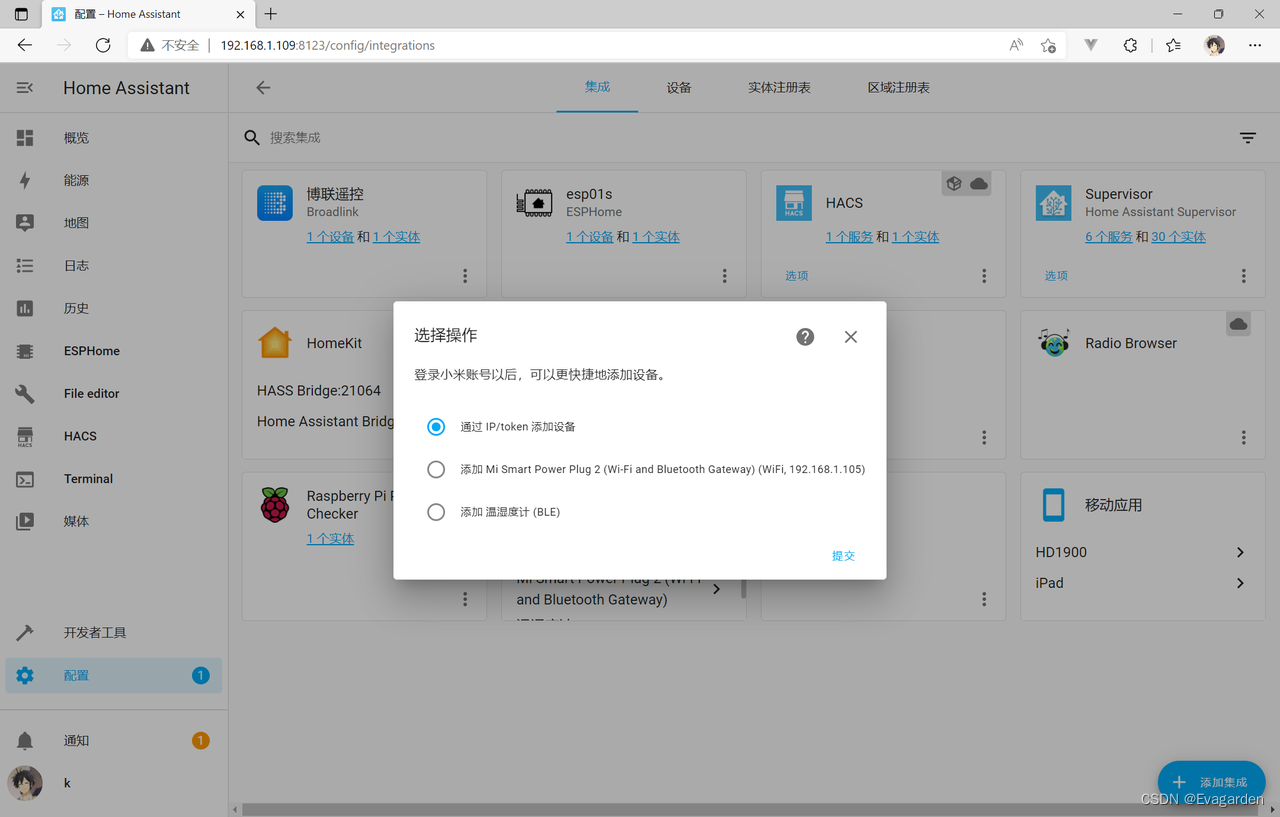This screenshot has width=1280, height=817.
Task: Open a new browser tab
Action: click(270, 14)
